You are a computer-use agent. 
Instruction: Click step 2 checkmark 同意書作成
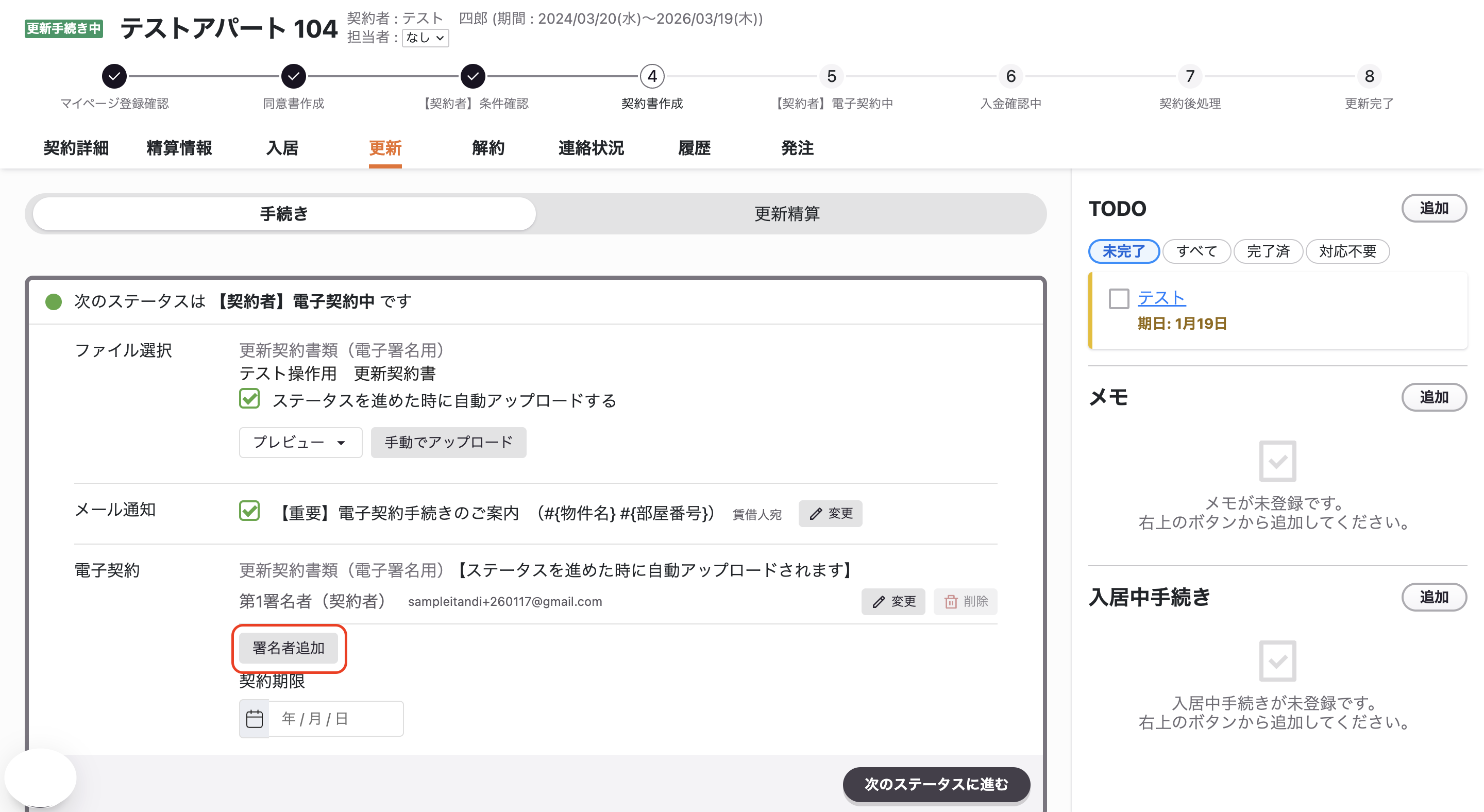pyautogui.click(x=293, y=76)
